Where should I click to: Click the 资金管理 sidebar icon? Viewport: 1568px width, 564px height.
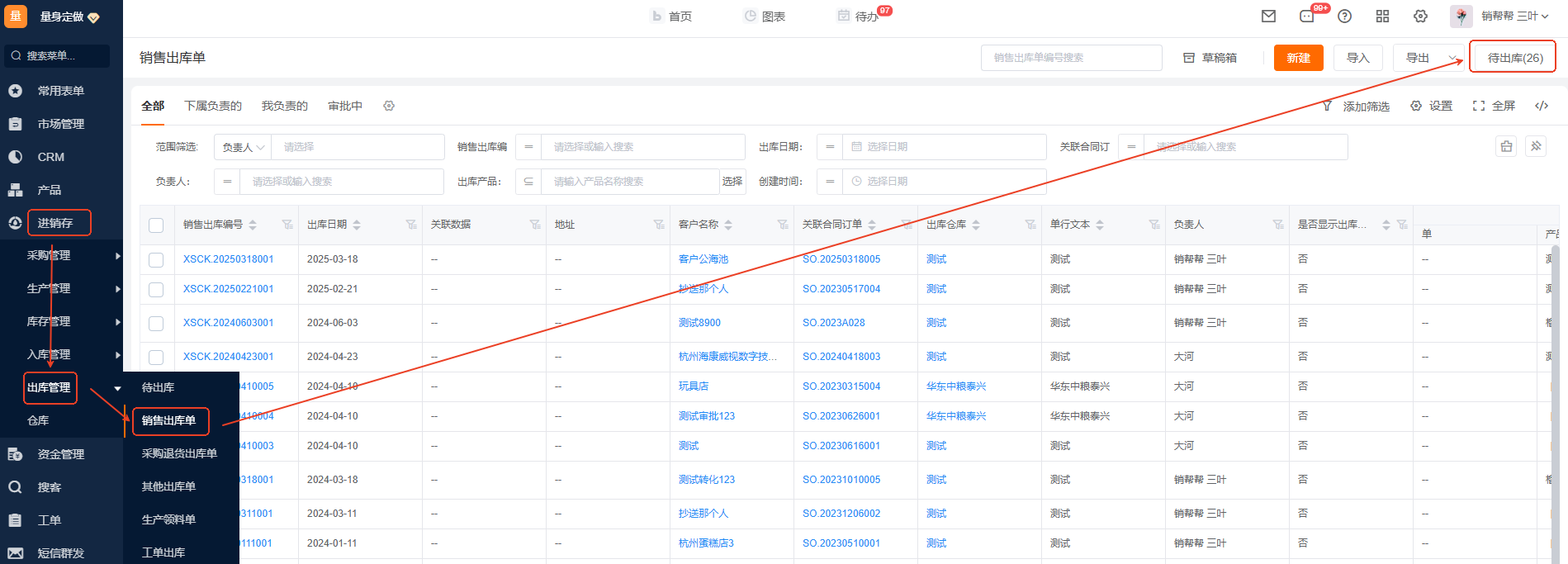(15, 454)
